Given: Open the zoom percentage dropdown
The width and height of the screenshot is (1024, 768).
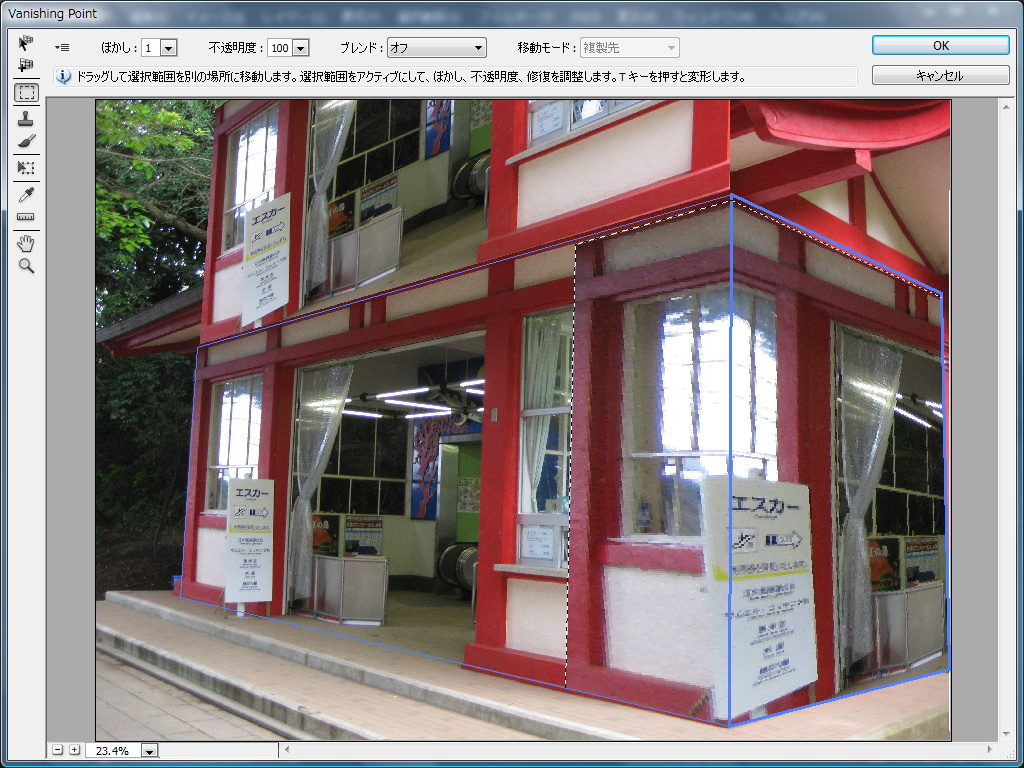Looking at the screenshot, I should [x=150, y=751].
